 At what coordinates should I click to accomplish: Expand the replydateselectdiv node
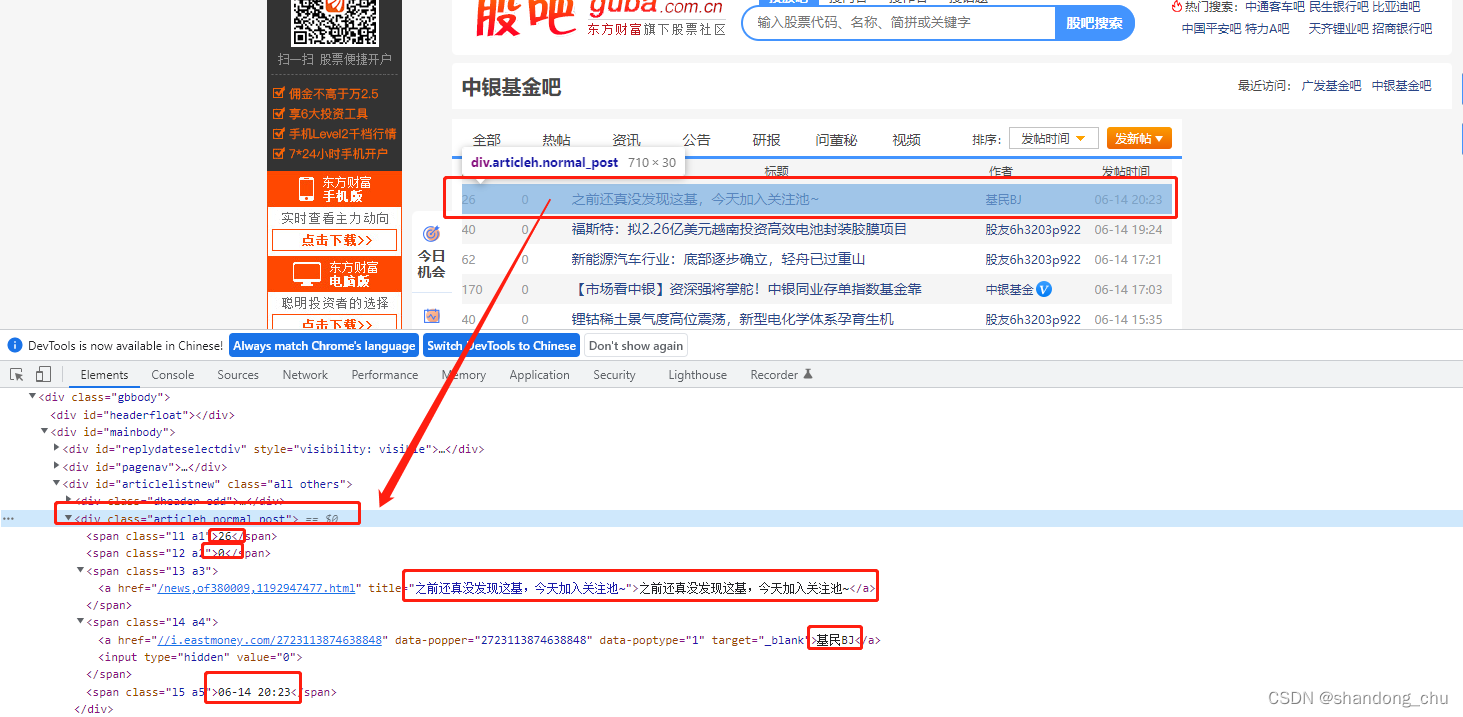point(57,449)
